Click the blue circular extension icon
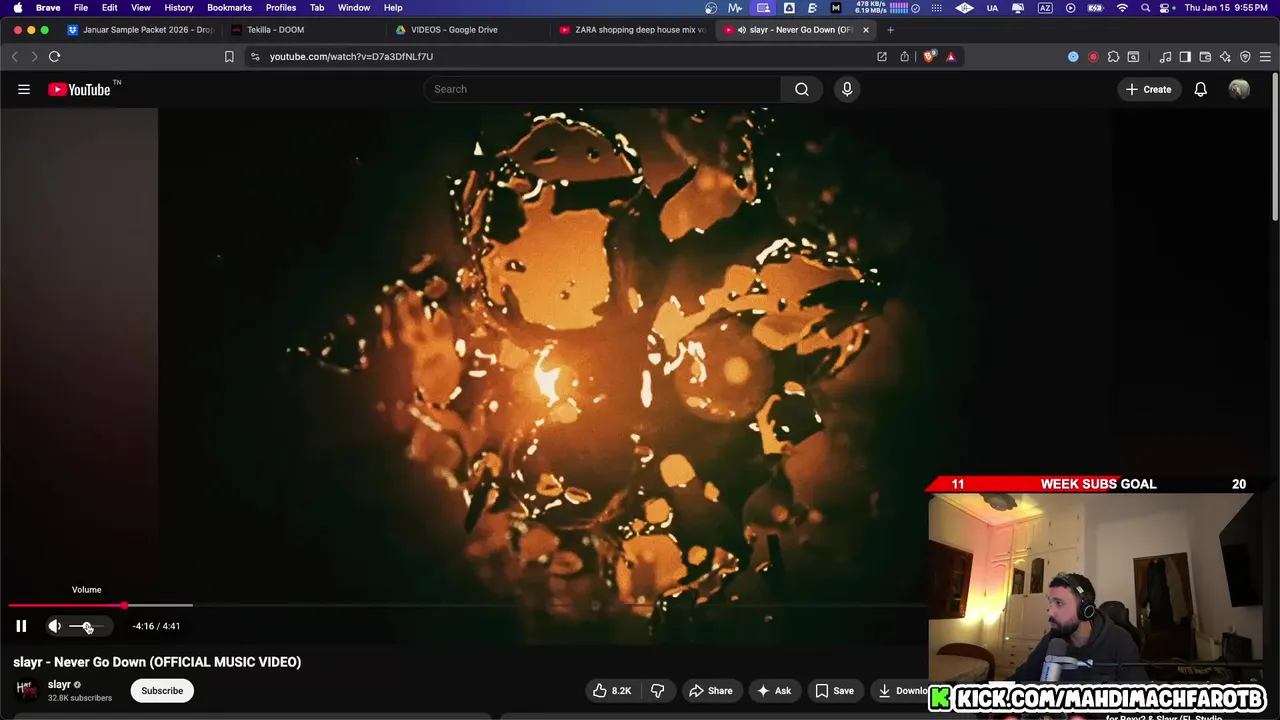1280x720 pixels. pyautogui.click(x=1073, y=57)
